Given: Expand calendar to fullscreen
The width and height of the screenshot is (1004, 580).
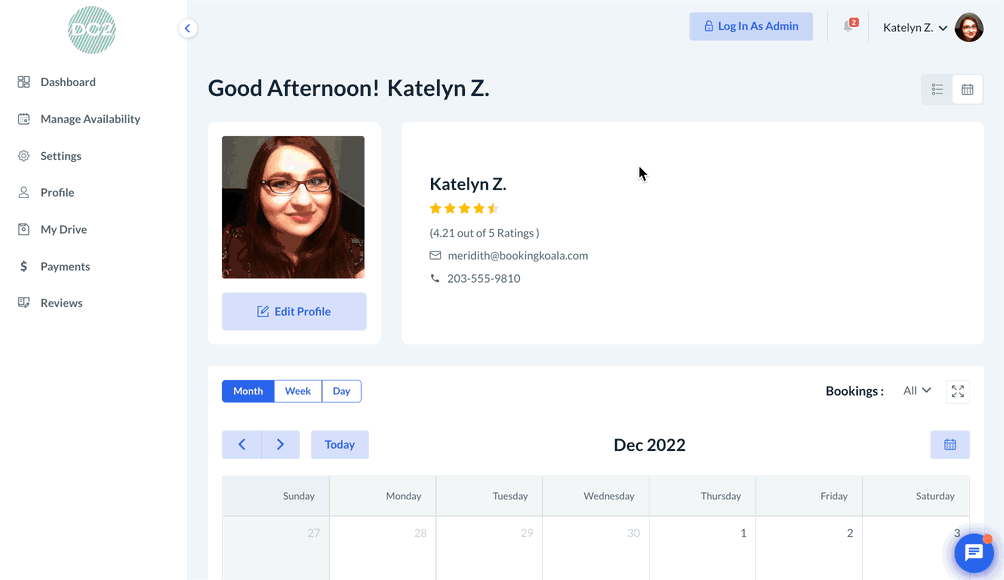Looking at the screenshot, I should pos(958,391).
